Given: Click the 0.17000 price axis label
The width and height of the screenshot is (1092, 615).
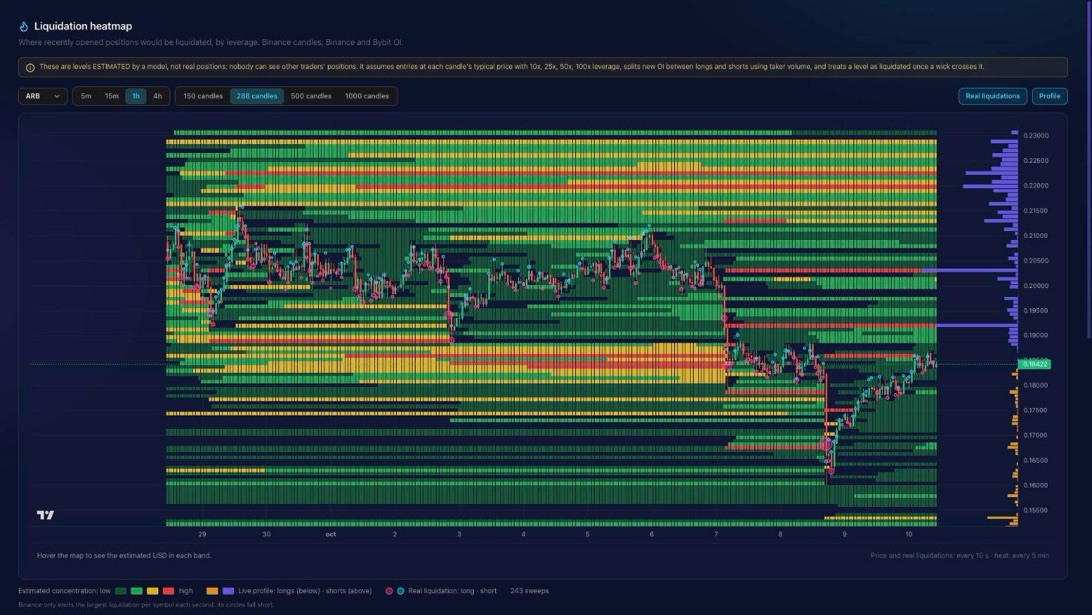Looking at the screenshot, I should click(1036, 435).
